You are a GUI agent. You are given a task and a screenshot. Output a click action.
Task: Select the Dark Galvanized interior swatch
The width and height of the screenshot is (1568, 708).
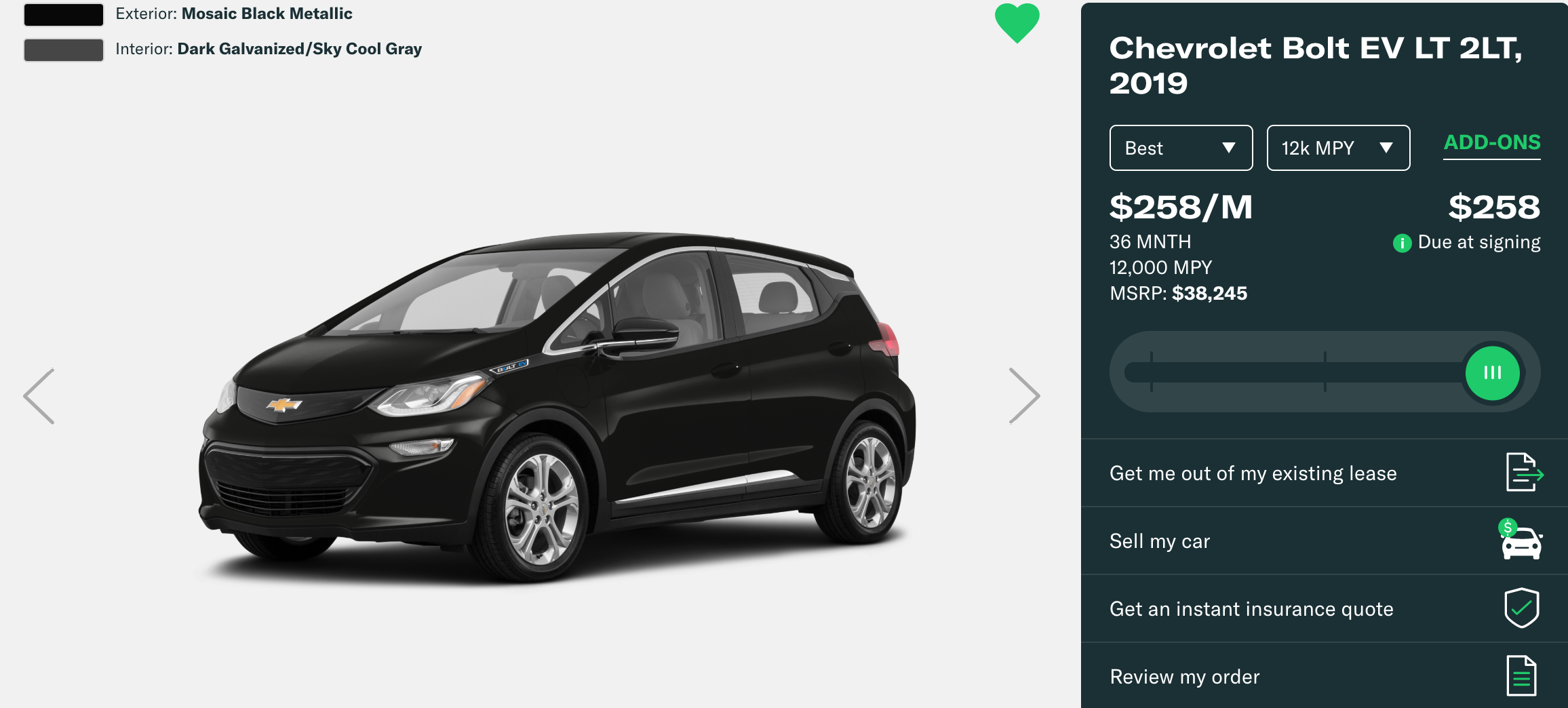click(64, 50)
